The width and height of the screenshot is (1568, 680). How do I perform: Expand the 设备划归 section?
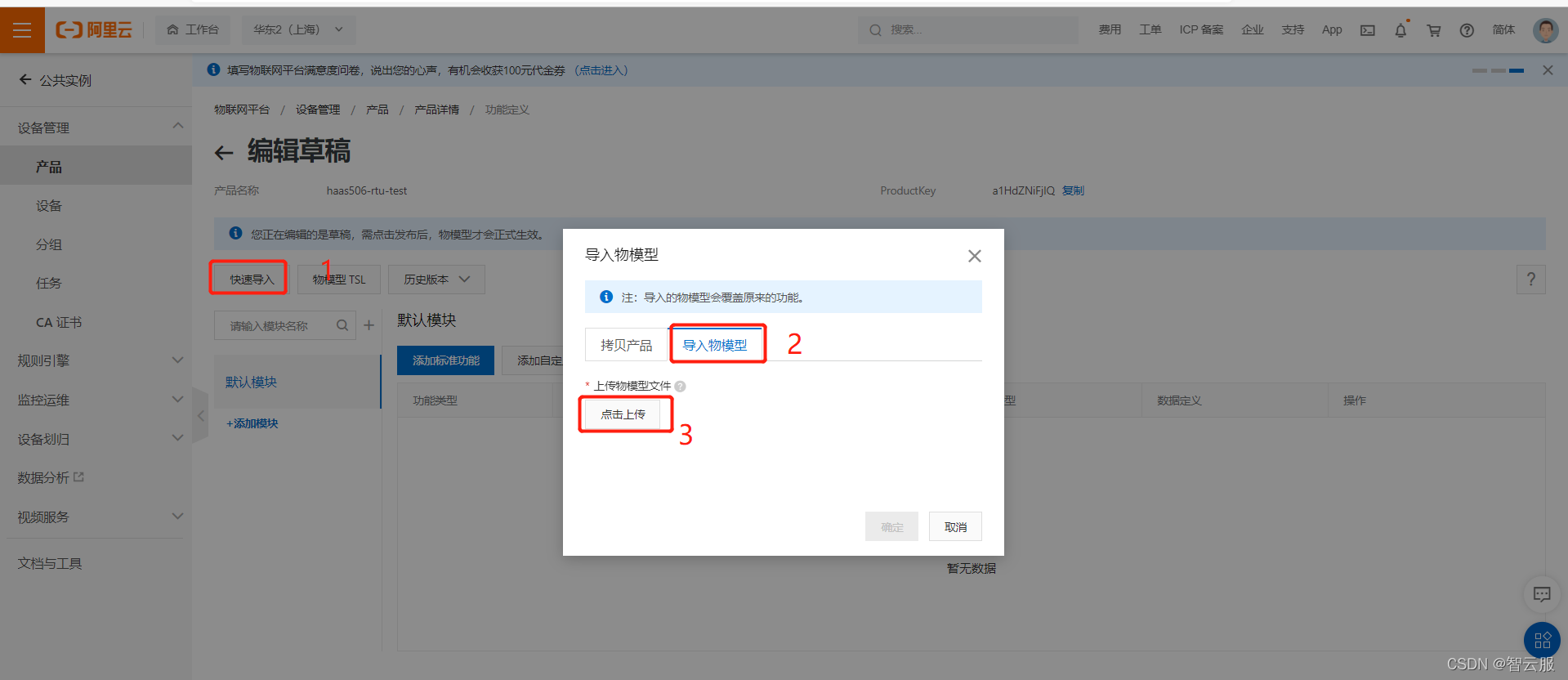(x=96, y=439)
